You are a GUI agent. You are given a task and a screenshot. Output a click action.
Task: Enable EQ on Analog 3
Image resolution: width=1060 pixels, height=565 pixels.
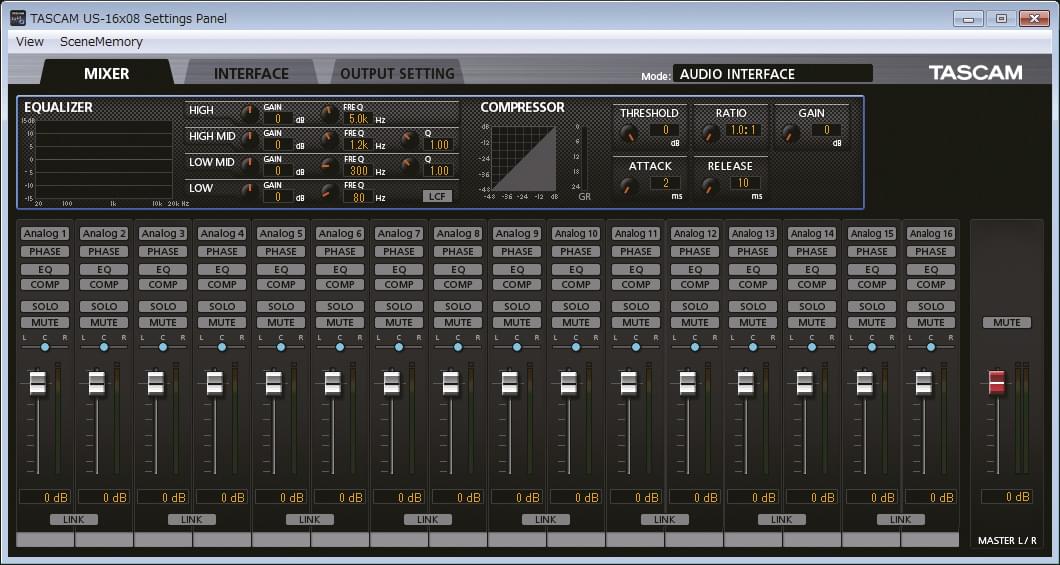click(x=163, y=269)
